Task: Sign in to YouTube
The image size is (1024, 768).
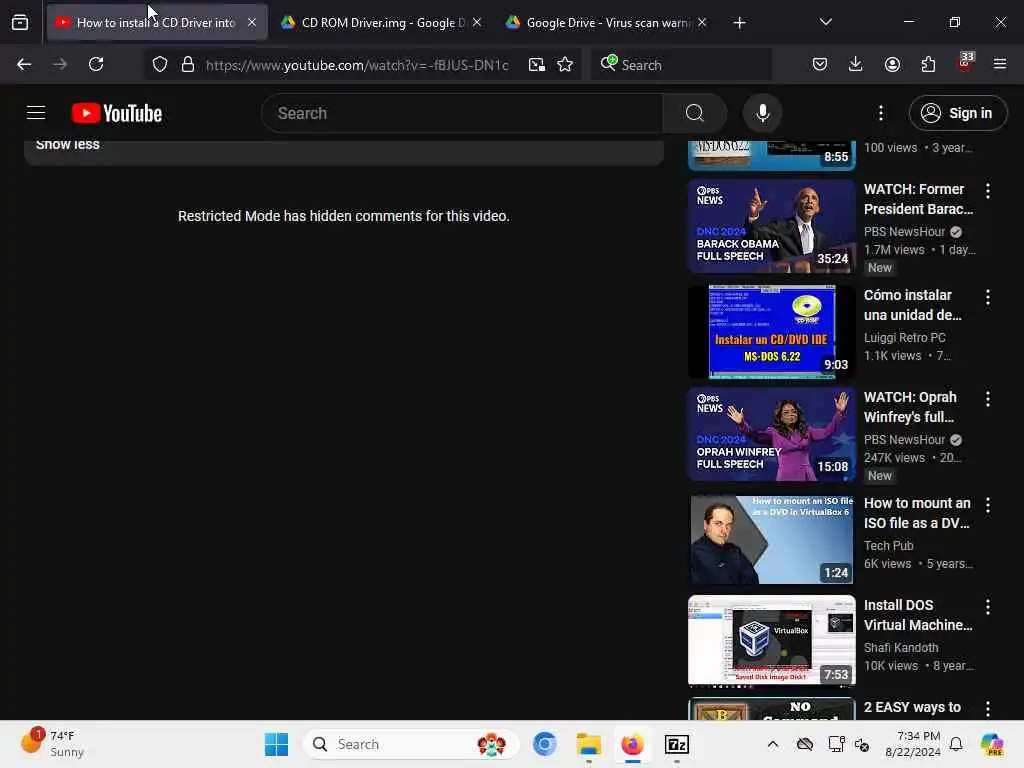Action: point(957,113)
